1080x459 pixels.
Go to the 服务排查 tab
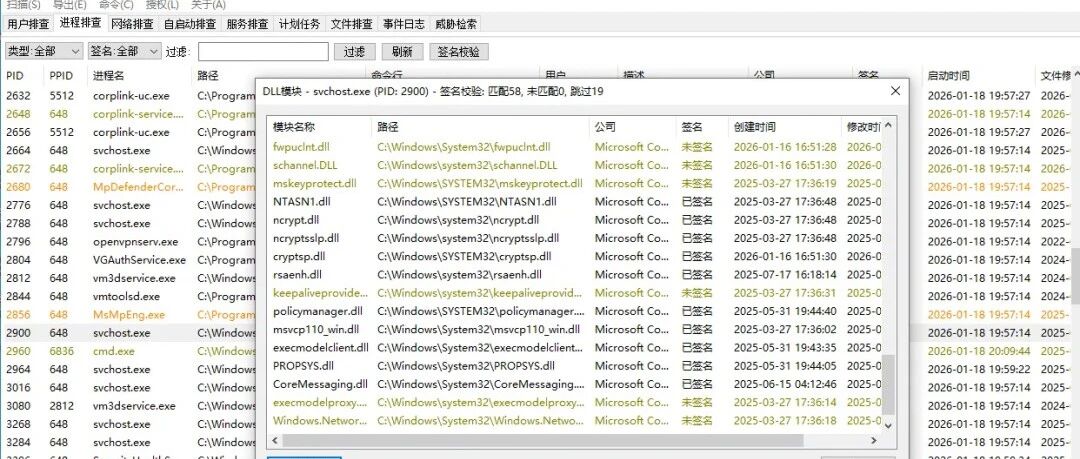point(247,24)
